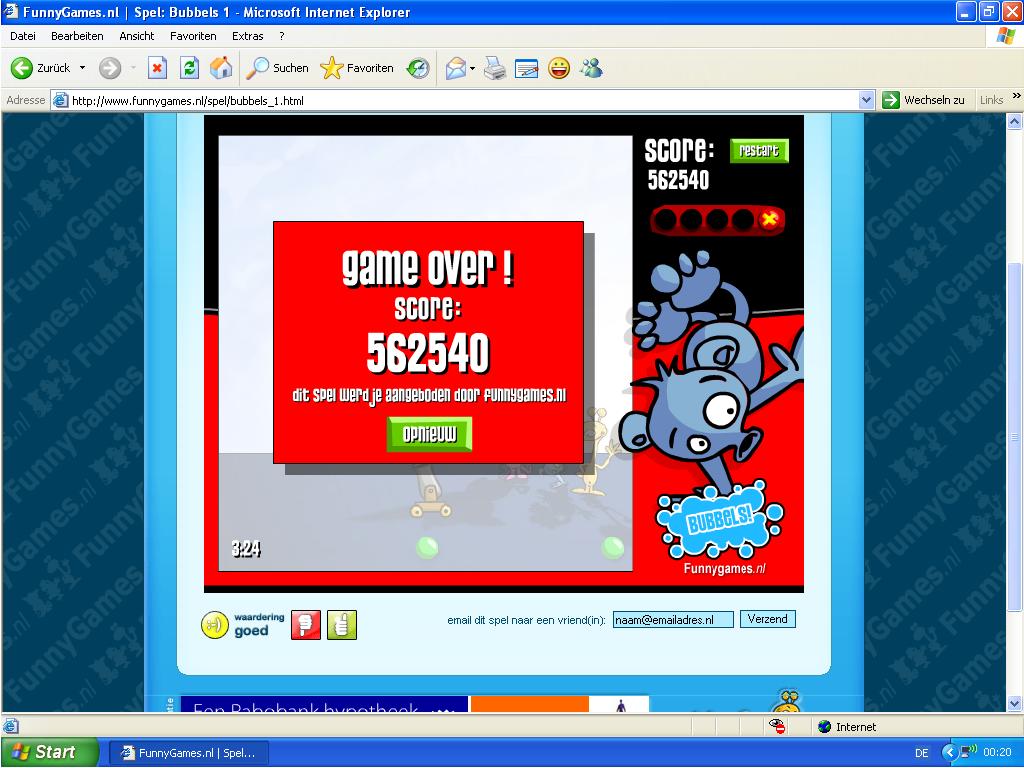Click the 00:20 clock in taskbar
This screenshot has width=1024, height=768.
tap(997, 752)
